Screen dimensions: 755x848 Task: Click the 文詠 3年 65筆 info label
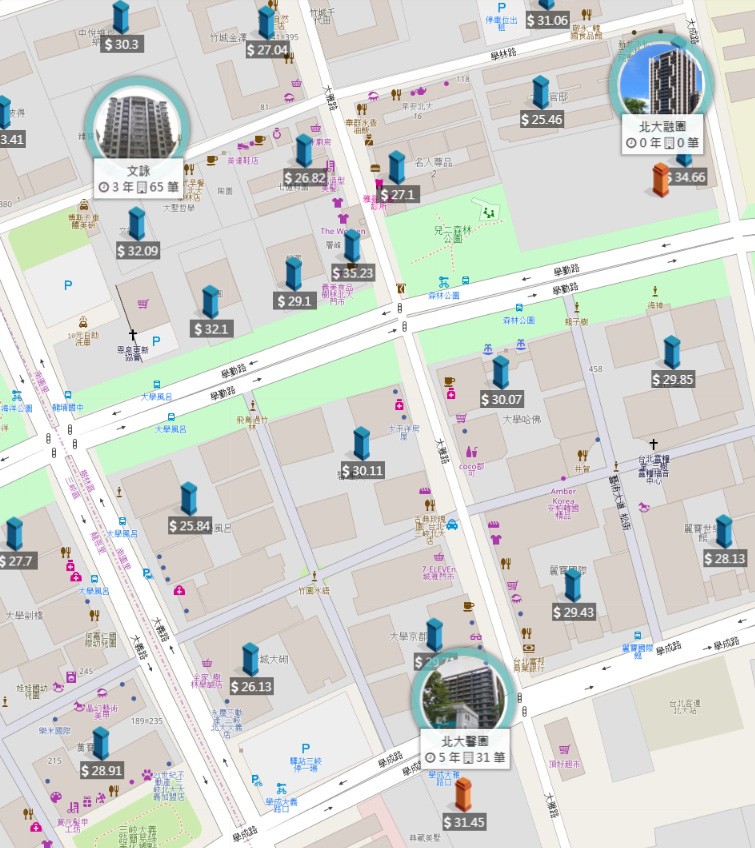pyautogui.click(x=138, y=179)
